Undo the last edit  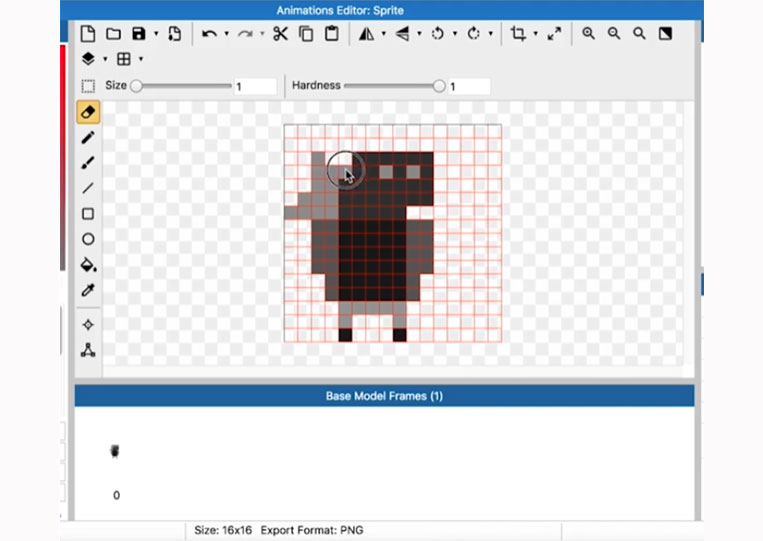(x=209, y=34)
